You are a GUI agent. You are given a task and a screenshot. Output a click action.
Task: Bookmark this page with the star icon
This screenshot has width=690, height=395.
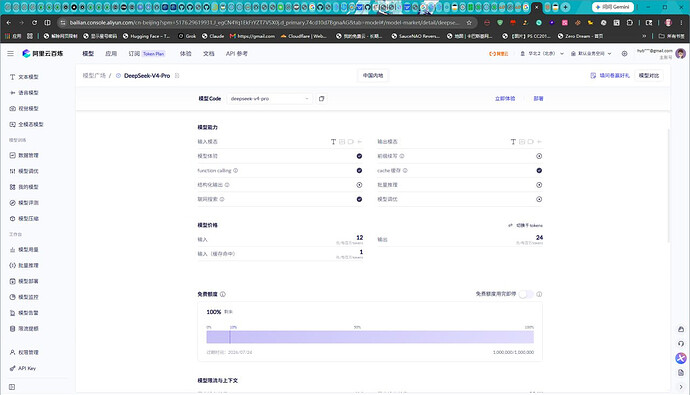coord(469,22)
